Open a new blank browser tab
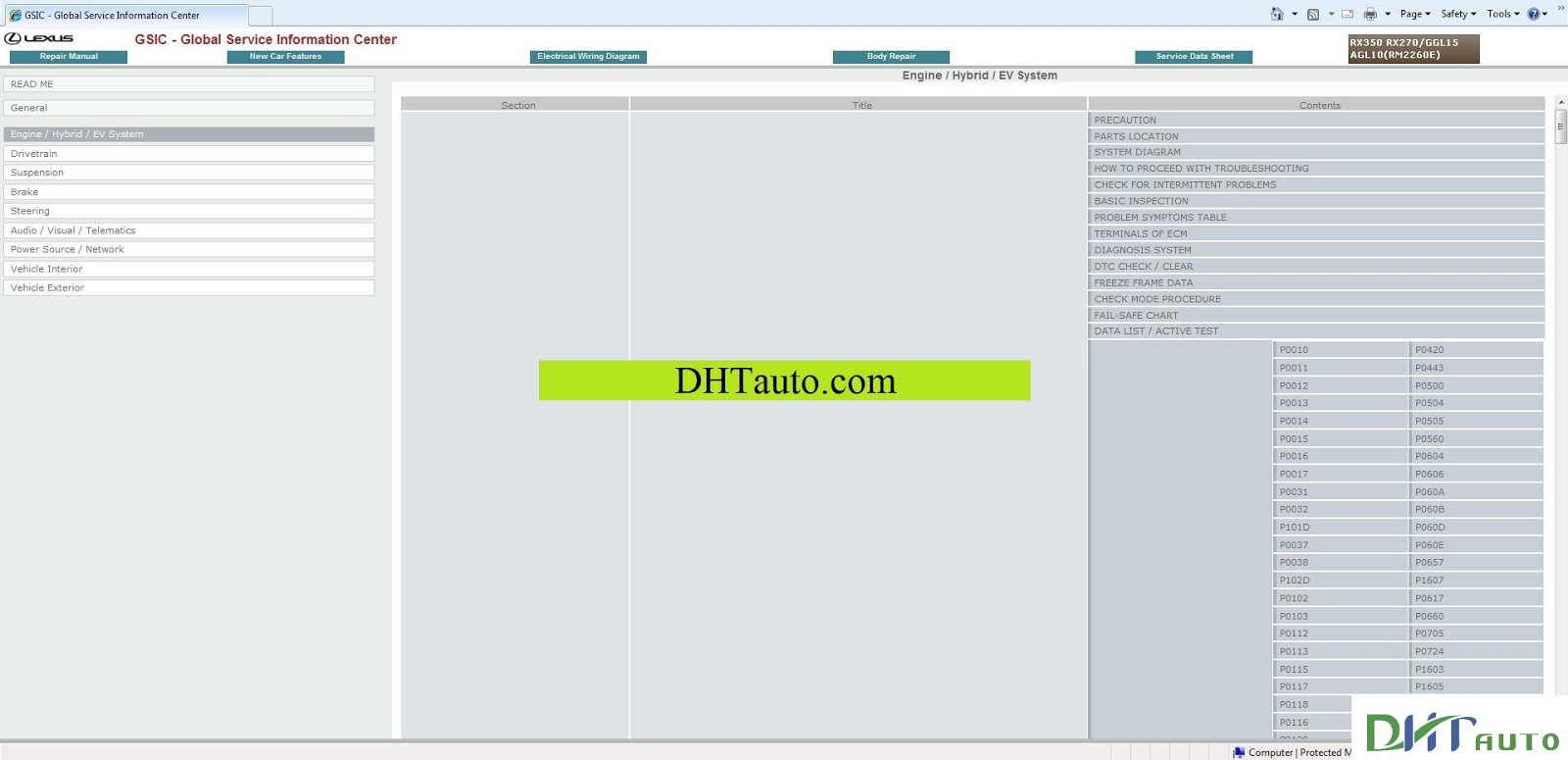This screenshot has height=760, width=1568. (261, 15)
